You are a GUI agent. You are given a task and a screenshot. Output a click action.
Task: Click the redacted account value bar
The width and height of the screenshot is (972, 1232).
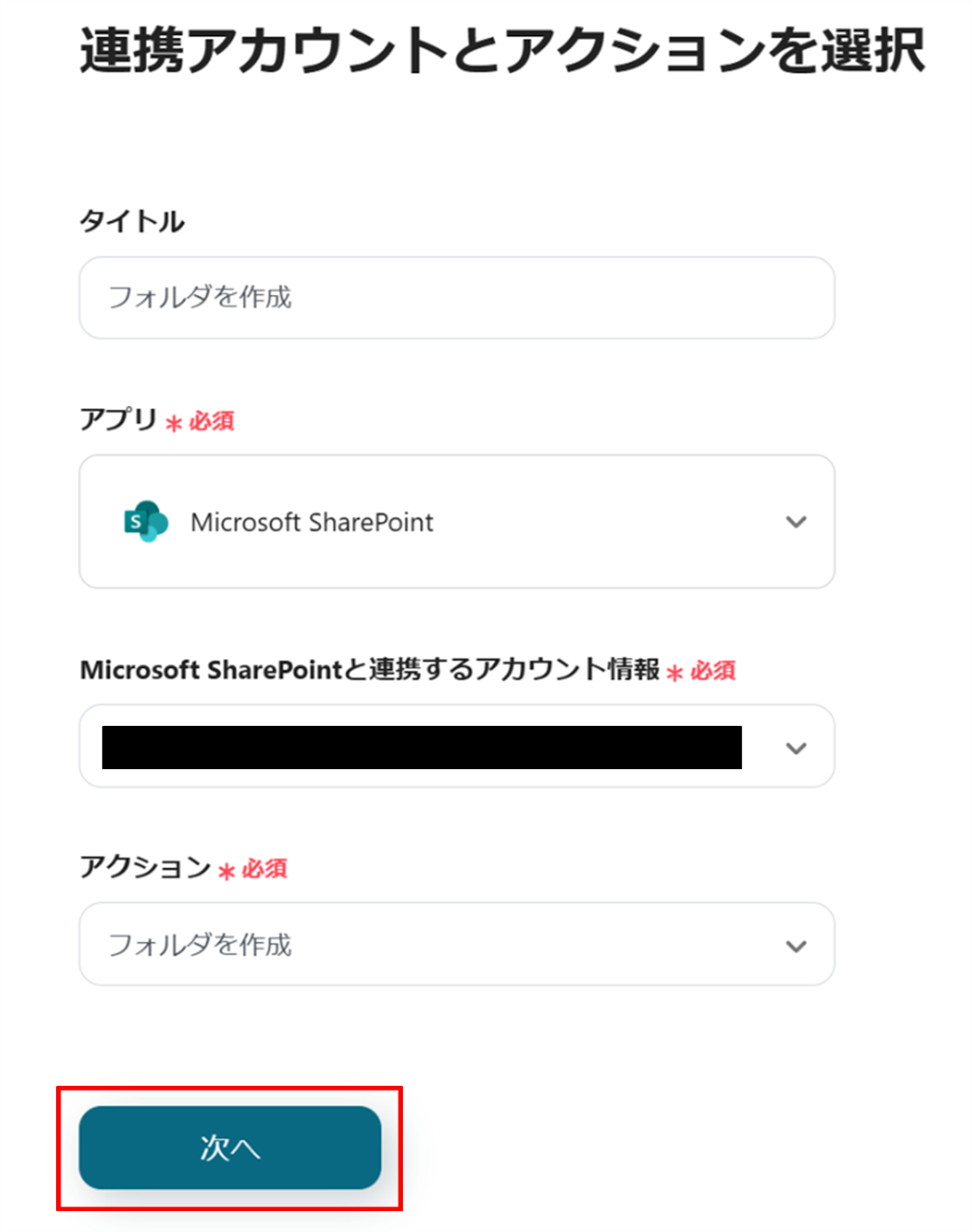[421, 747]
